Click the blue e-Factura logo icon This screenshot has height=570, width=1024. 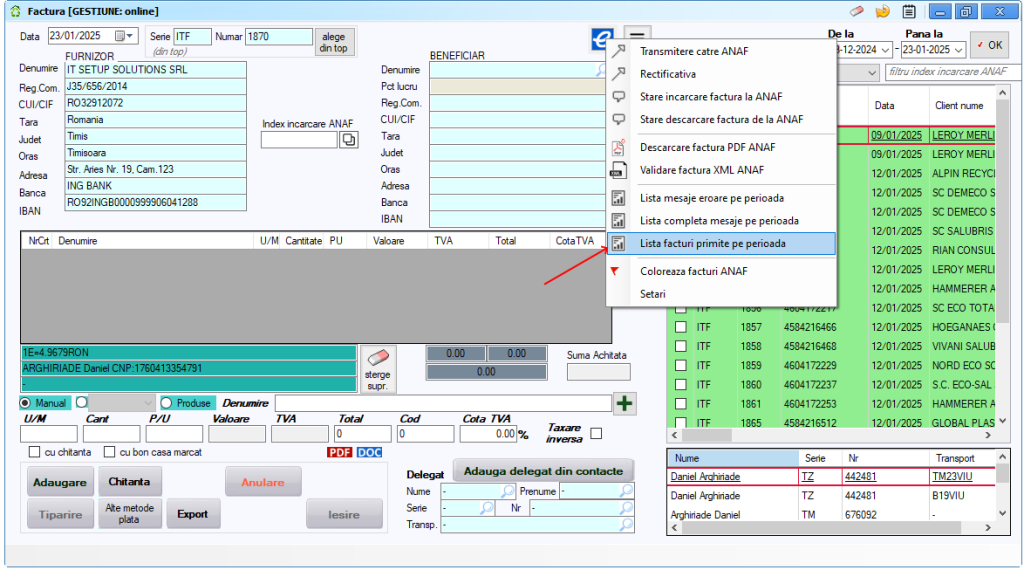tap(603, 39)
